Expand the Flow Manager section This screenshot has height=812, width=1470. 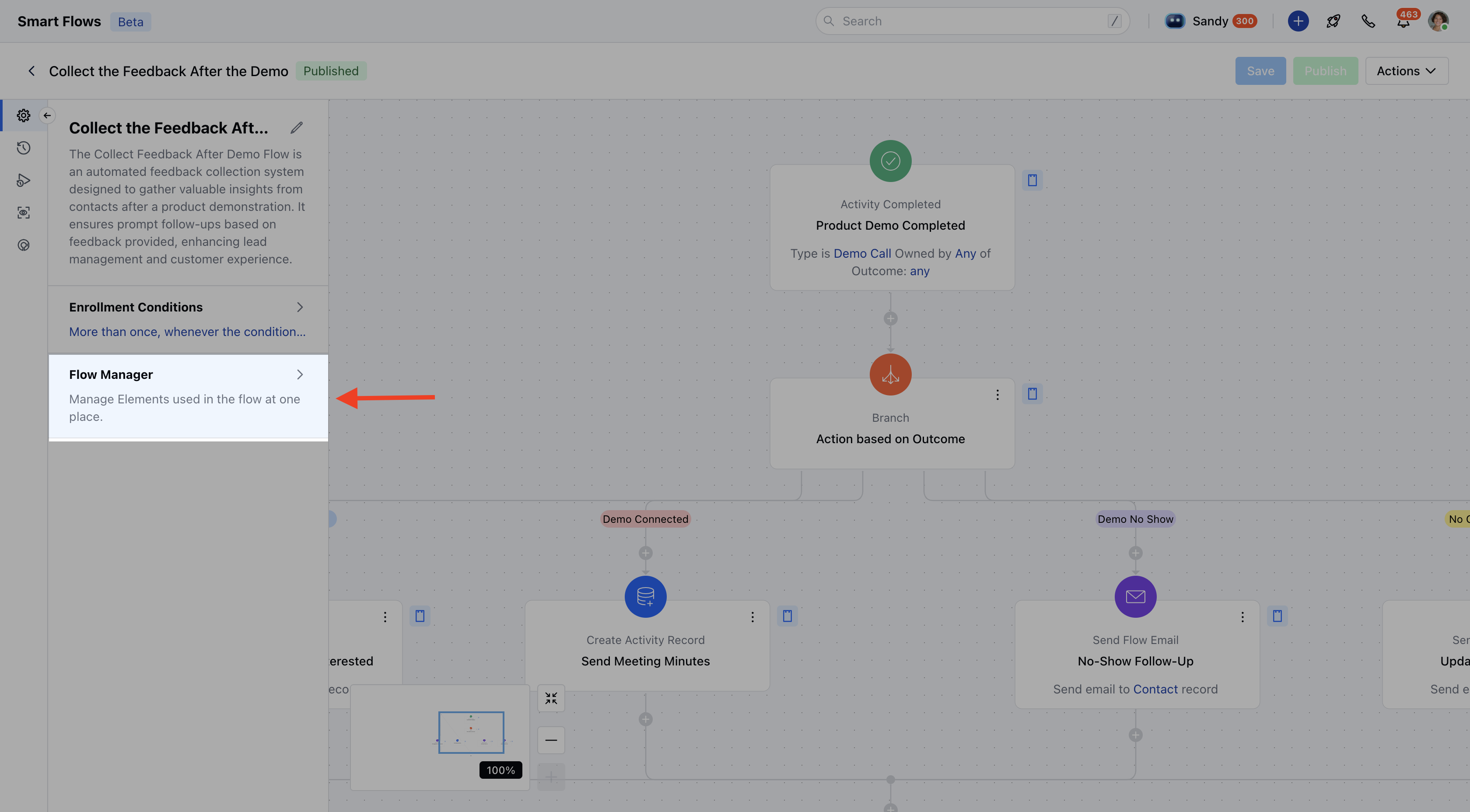(300, 374)
